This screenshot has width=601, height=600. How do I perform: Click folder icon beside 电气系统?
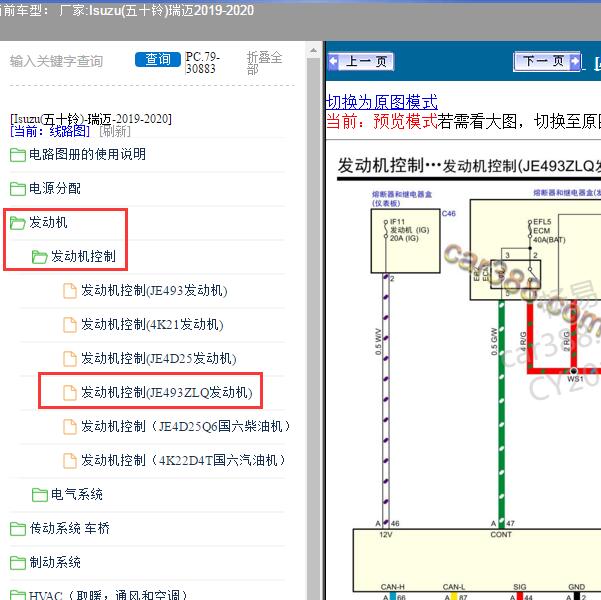39,495
